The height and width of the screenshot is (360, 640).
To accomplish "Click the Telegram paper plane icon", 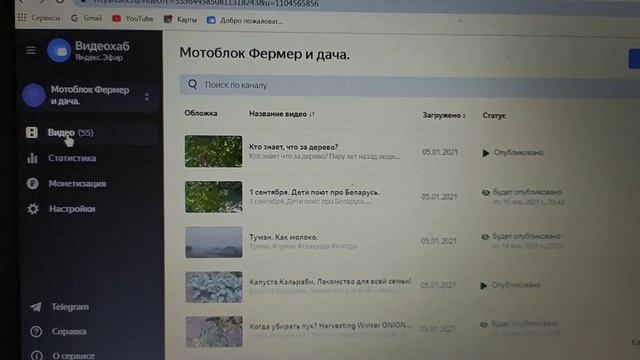I will pos(36,307).
